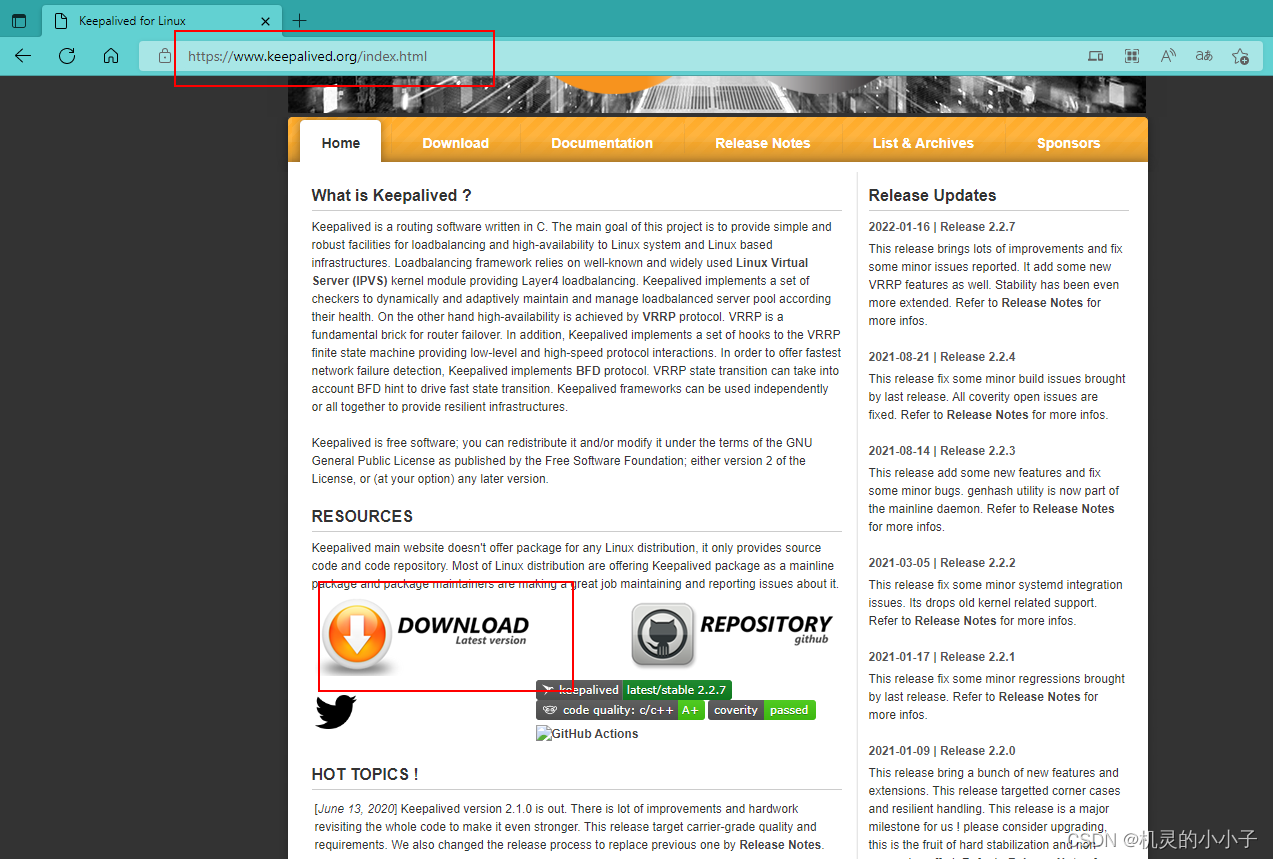Click Release Notes link under Release 2.2.1
The image size is (1273, 859).
click(1040, 697)
